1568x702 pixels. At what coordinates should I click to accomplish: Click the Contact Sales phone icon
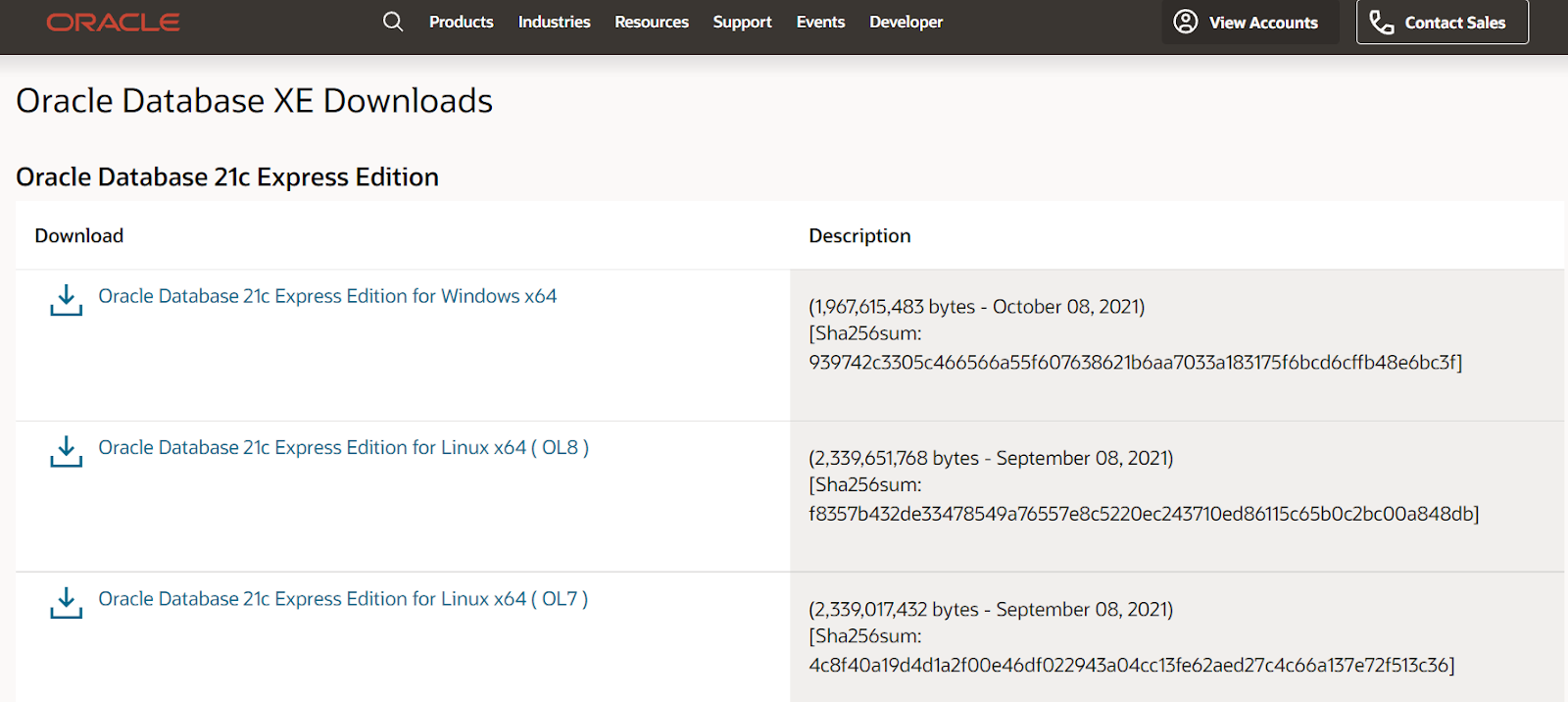click(x=1382, y=22)
